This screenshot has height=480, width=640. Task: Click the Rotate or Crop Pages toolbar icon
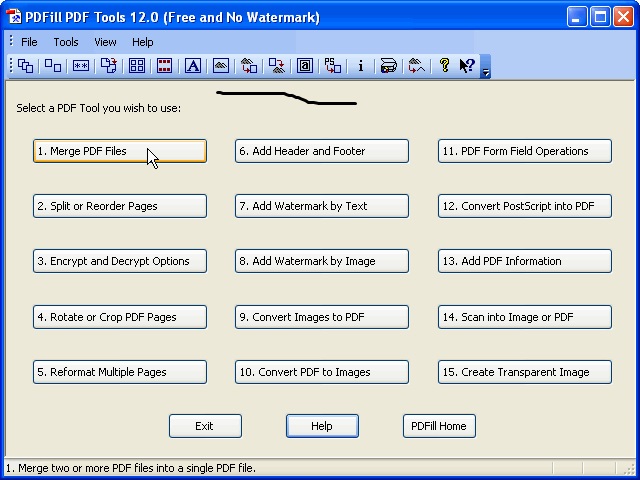[x=109, y=65]
